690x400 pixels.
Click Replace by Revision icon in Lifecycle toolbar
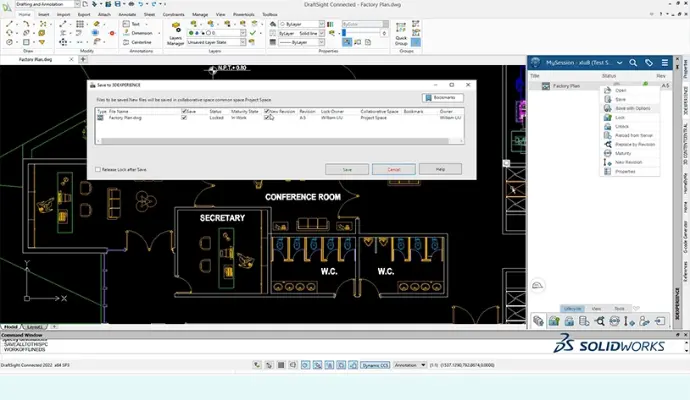click(x=599, y=321)
